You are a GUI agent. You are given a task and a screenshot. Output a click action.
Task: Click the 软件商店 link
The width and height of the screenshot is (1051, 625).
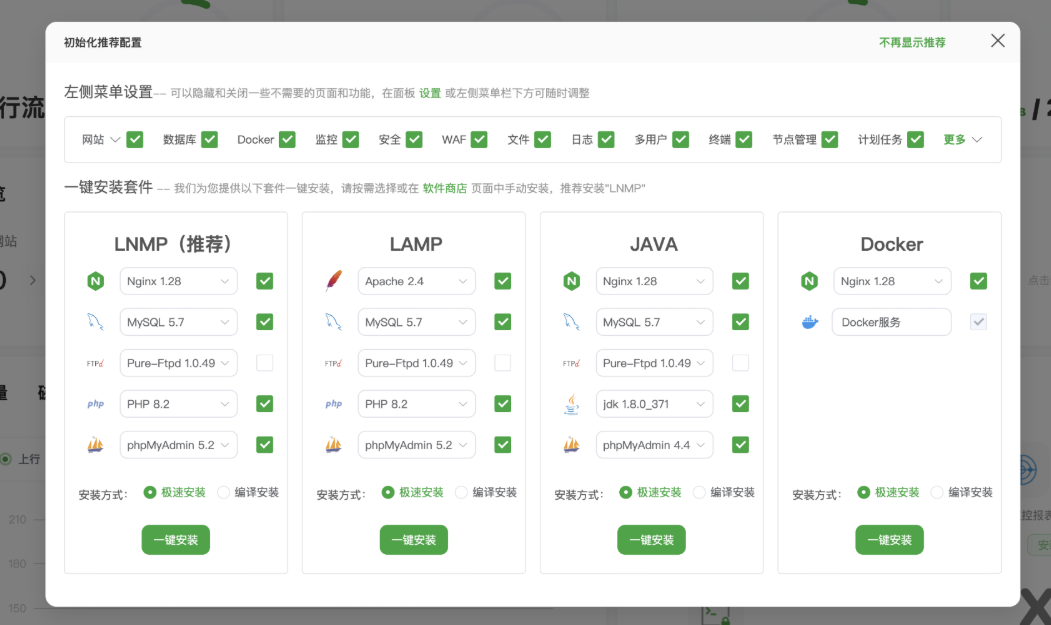pos(444,187)
